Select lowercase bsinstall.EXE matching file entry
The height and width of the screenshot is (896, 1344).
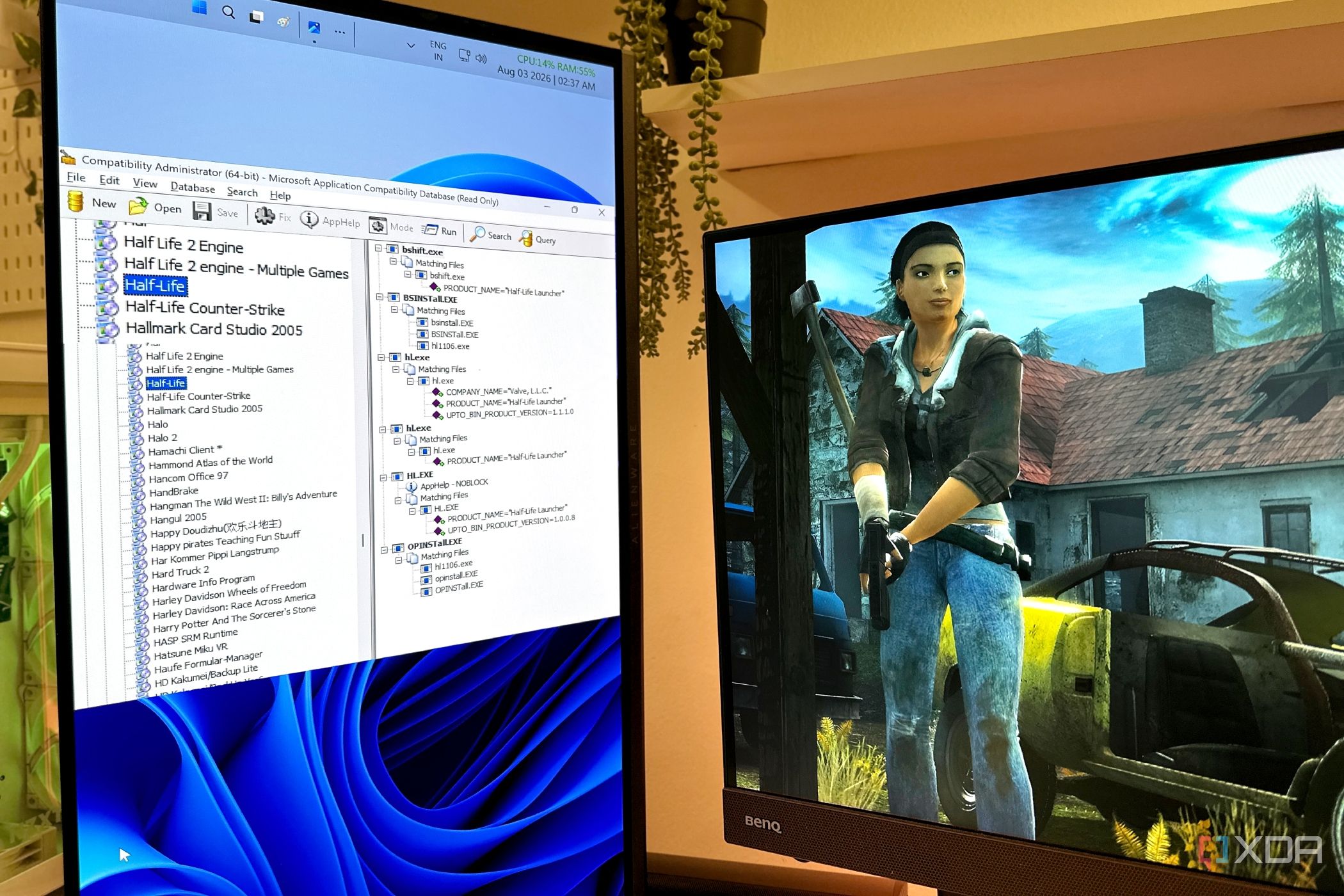(x=452, y=323)
